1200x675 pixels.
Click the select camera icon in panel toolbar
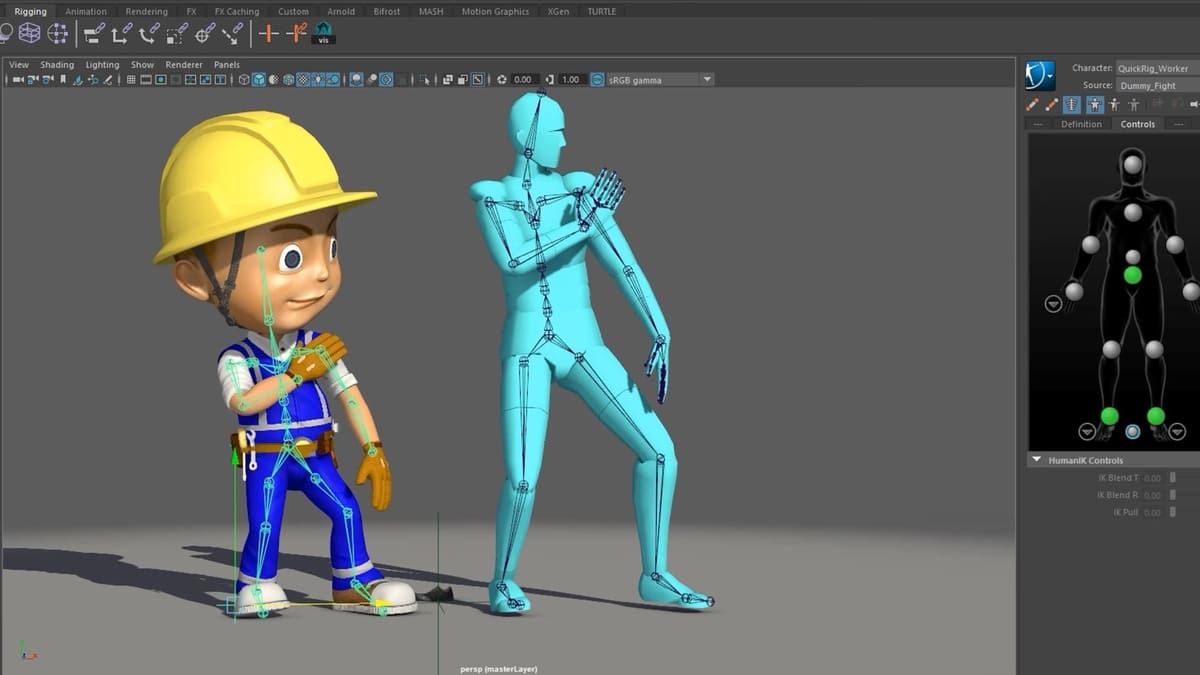pos(18,79)
